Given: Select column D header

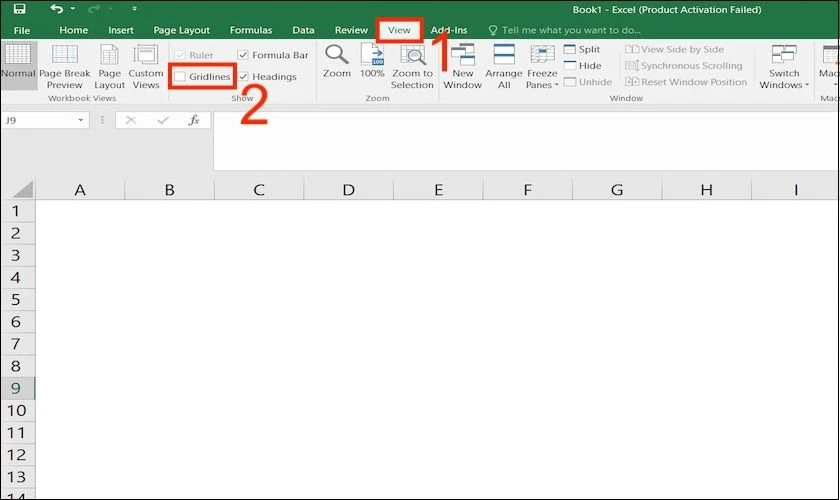Looking at the screenshot, I should pyautogui.click(x=348, y=190).
